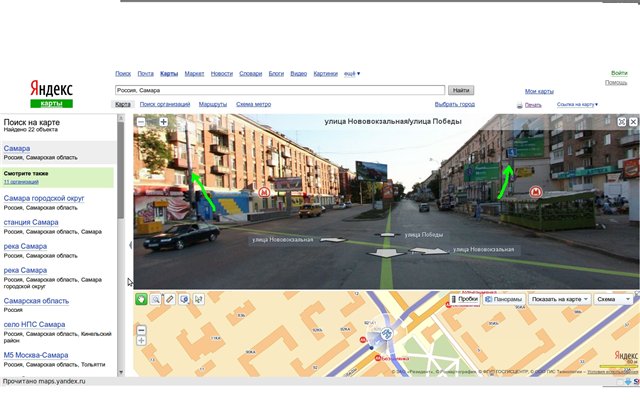Click the Выбрать город link
This screenshot has height=400, width=640.
click(x=455, y=104)
